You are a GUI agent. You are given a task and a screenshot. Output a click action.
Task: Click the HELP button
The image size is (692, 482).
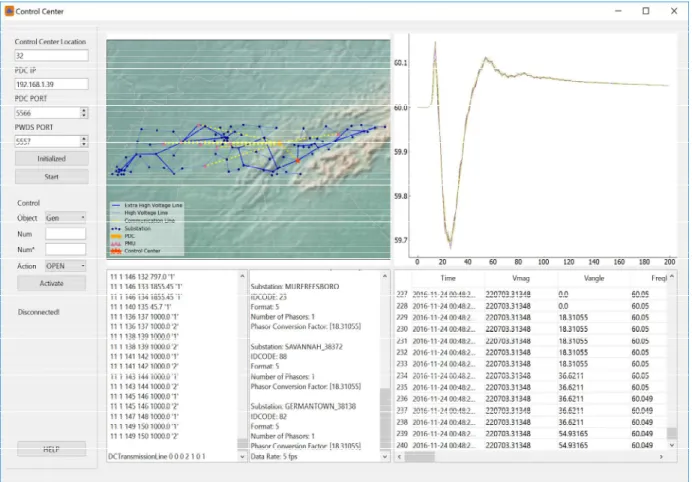(x=52, y=449)
